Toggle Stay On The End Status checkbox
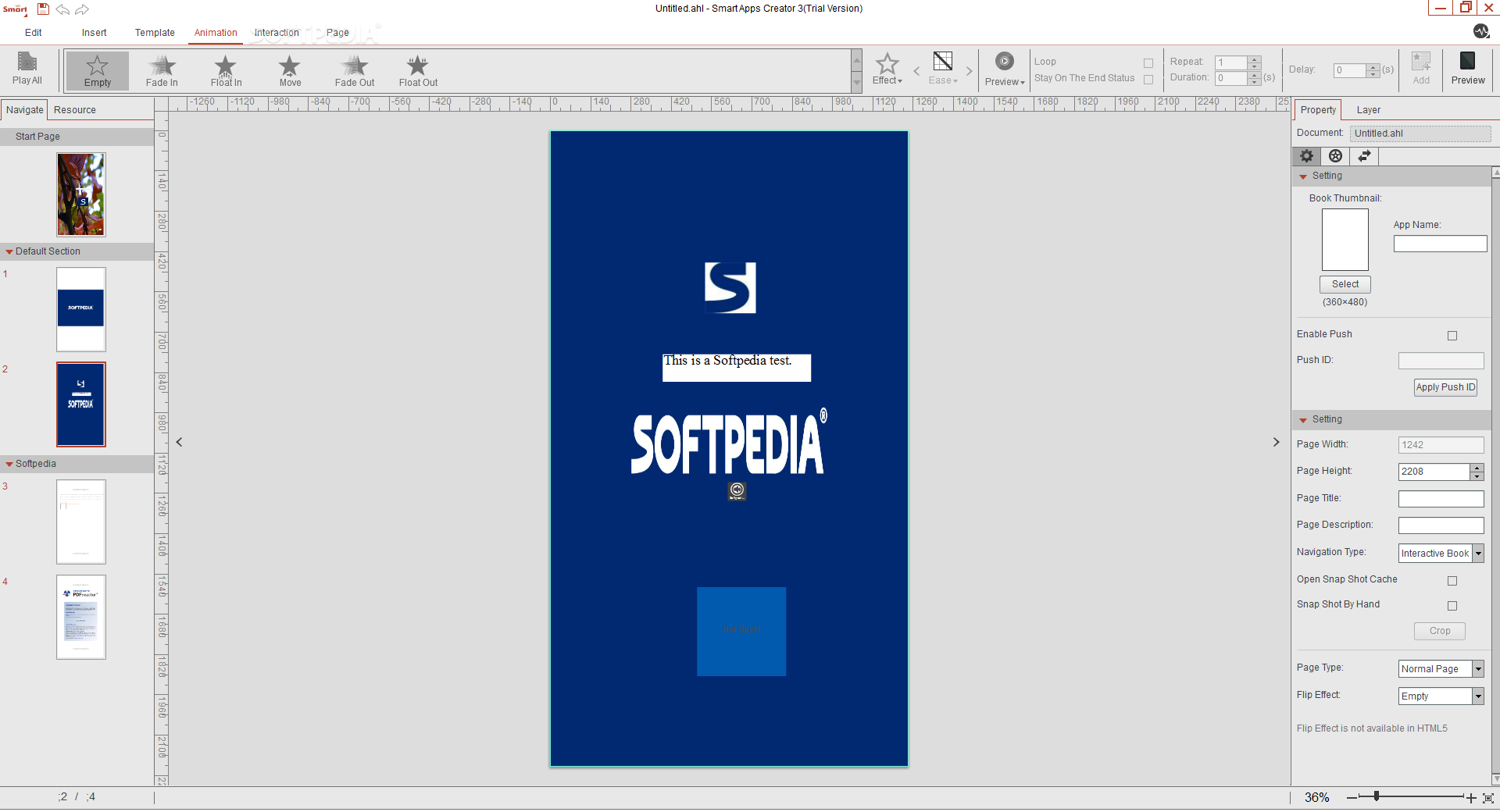Viewport: 1500px width, 812px height. [1148, 80]
